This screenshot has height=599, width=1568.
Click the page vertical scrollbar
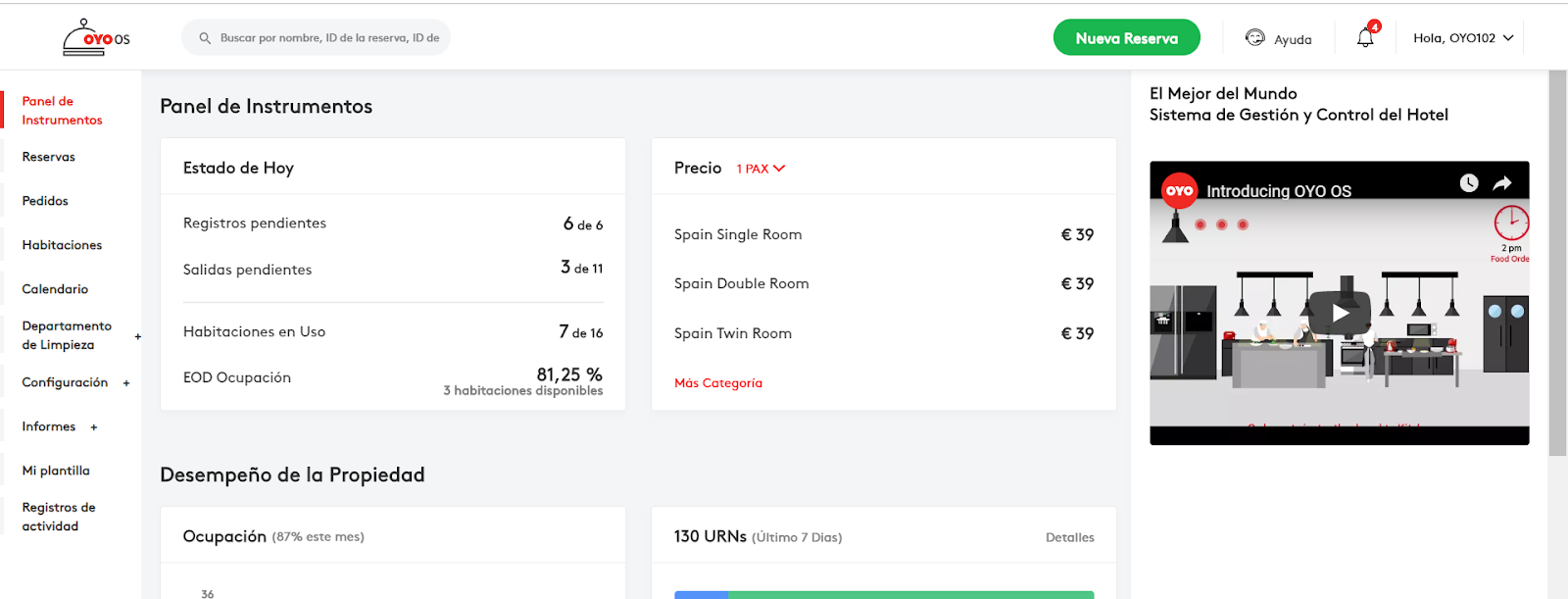pyautogui.click(x=1557, y=263)
